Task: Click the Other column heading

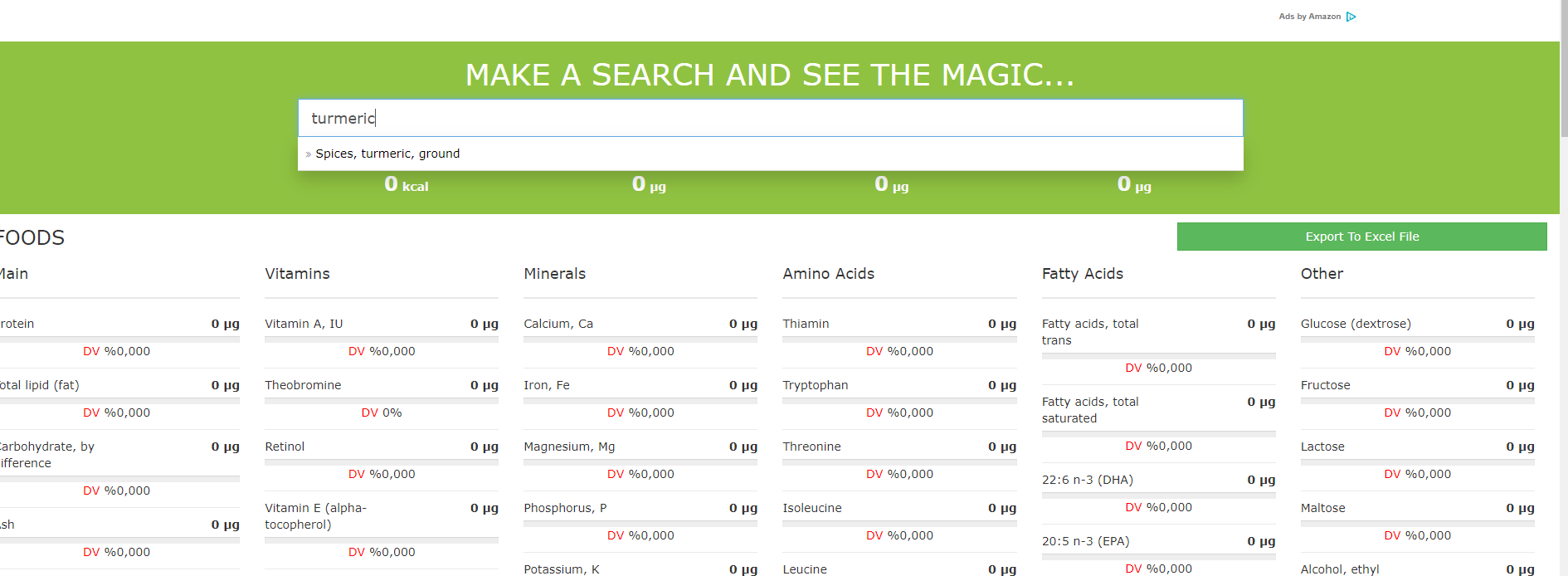Action: [x=1322, y=274]
